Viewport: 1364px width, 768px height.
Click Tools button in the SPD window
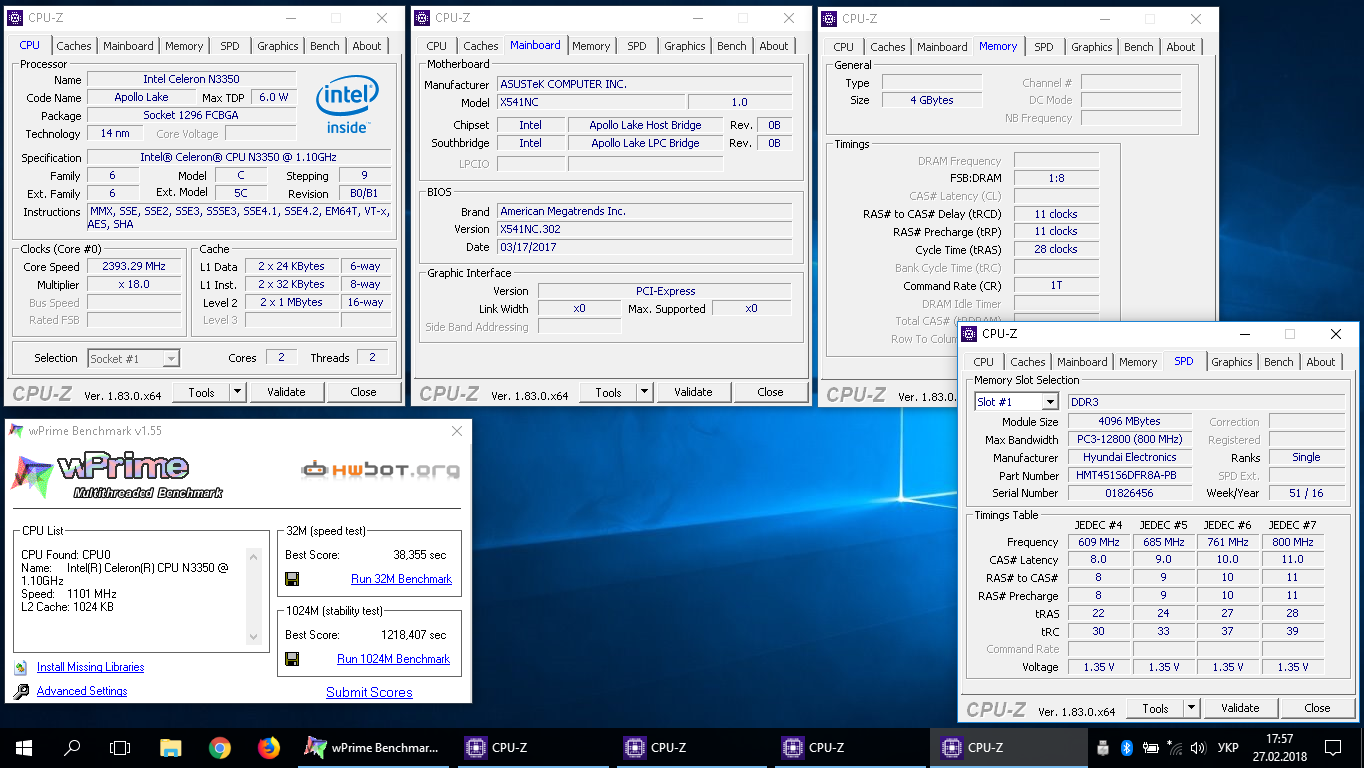coord(1155,708)
